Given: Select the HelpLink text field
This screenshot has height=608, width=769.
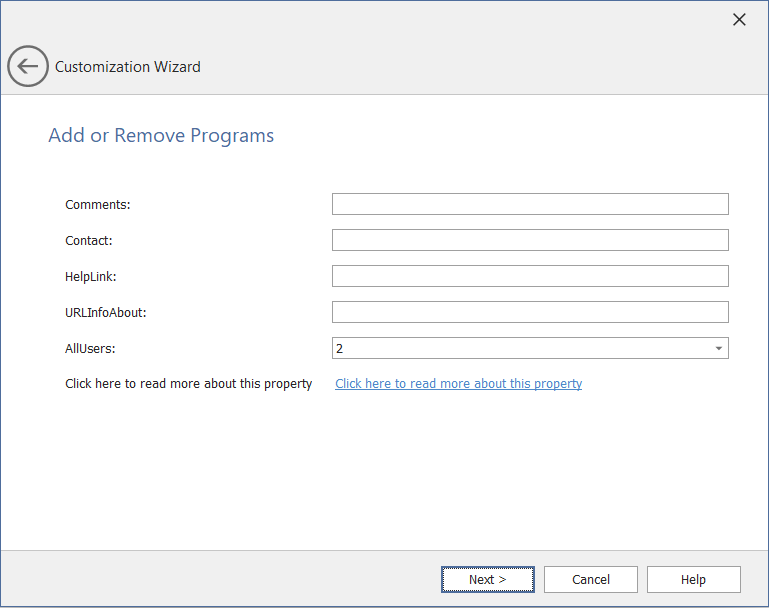Looking at the screenshot, I should (x=530, y=276).
